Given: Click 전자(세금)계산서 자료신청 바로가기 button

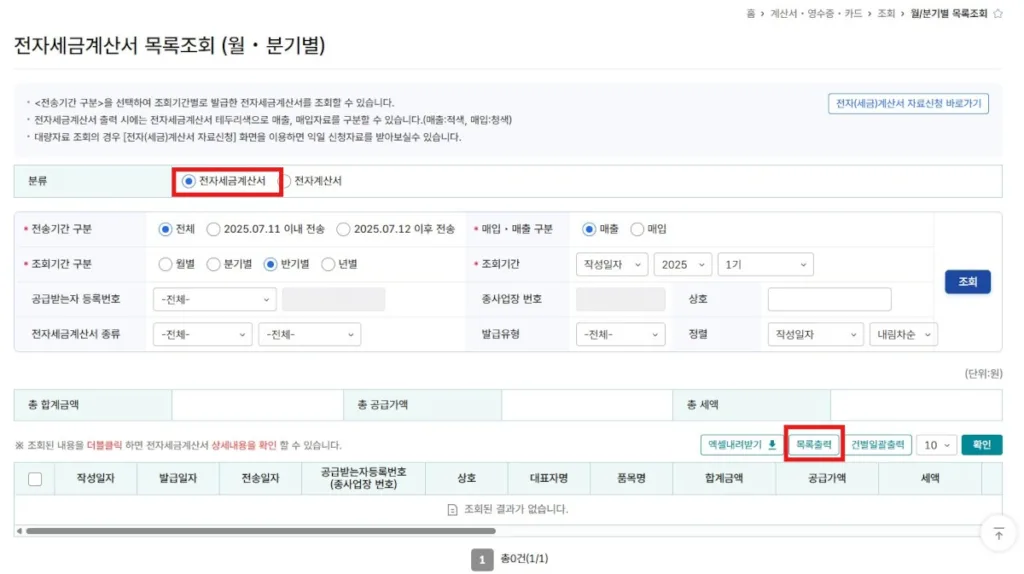Looking at the screenshot, I should pos(908,103).
